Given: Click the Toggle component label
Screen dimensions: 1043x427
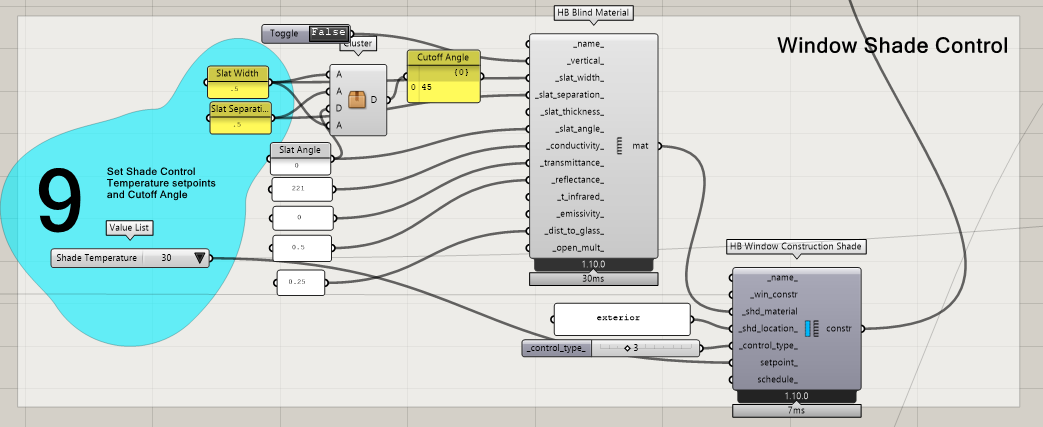Looking at the screenshot, I should (285, 34).
